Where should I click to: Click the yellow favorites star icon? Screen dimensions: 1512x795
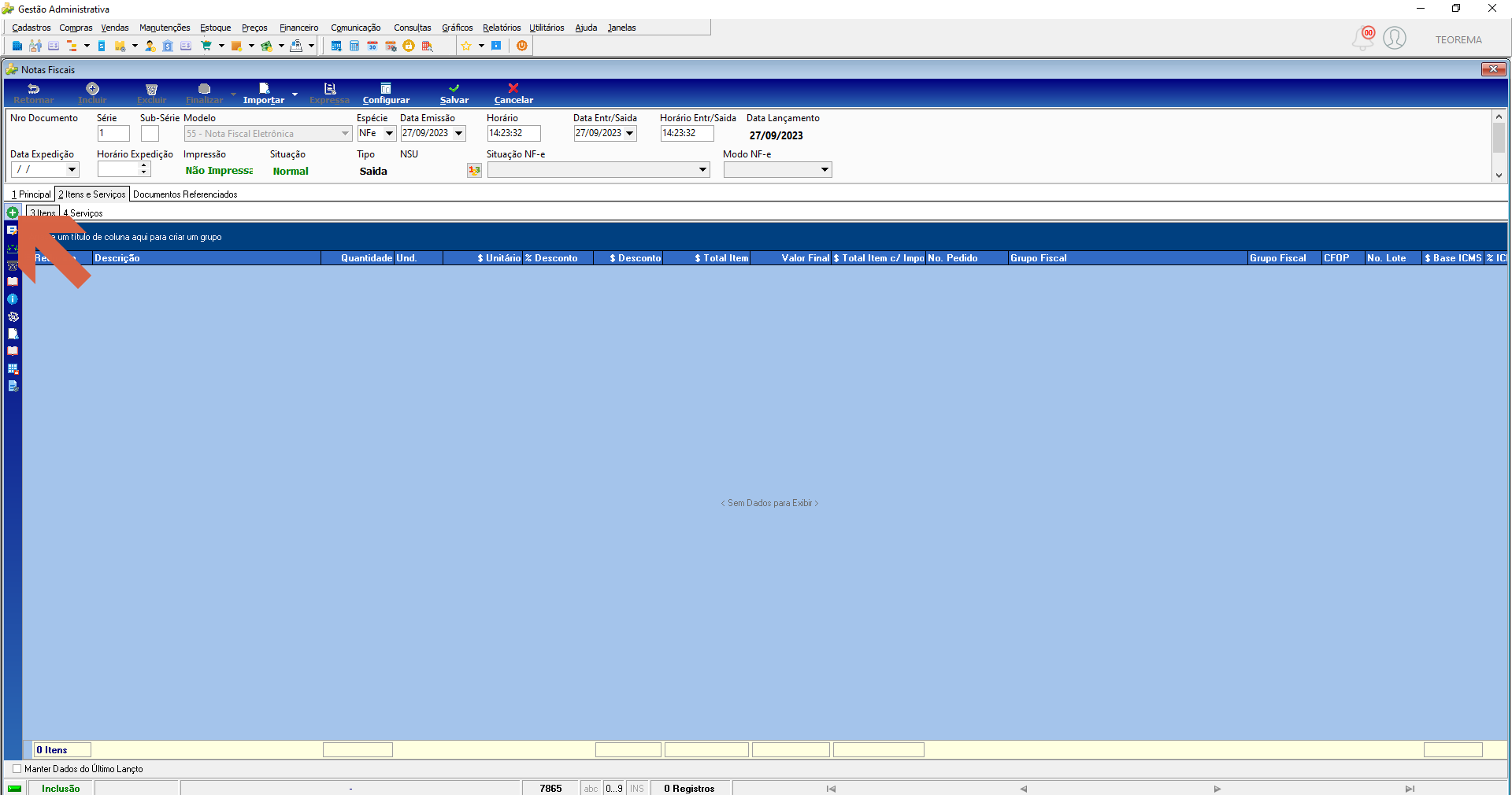point(466,46)
